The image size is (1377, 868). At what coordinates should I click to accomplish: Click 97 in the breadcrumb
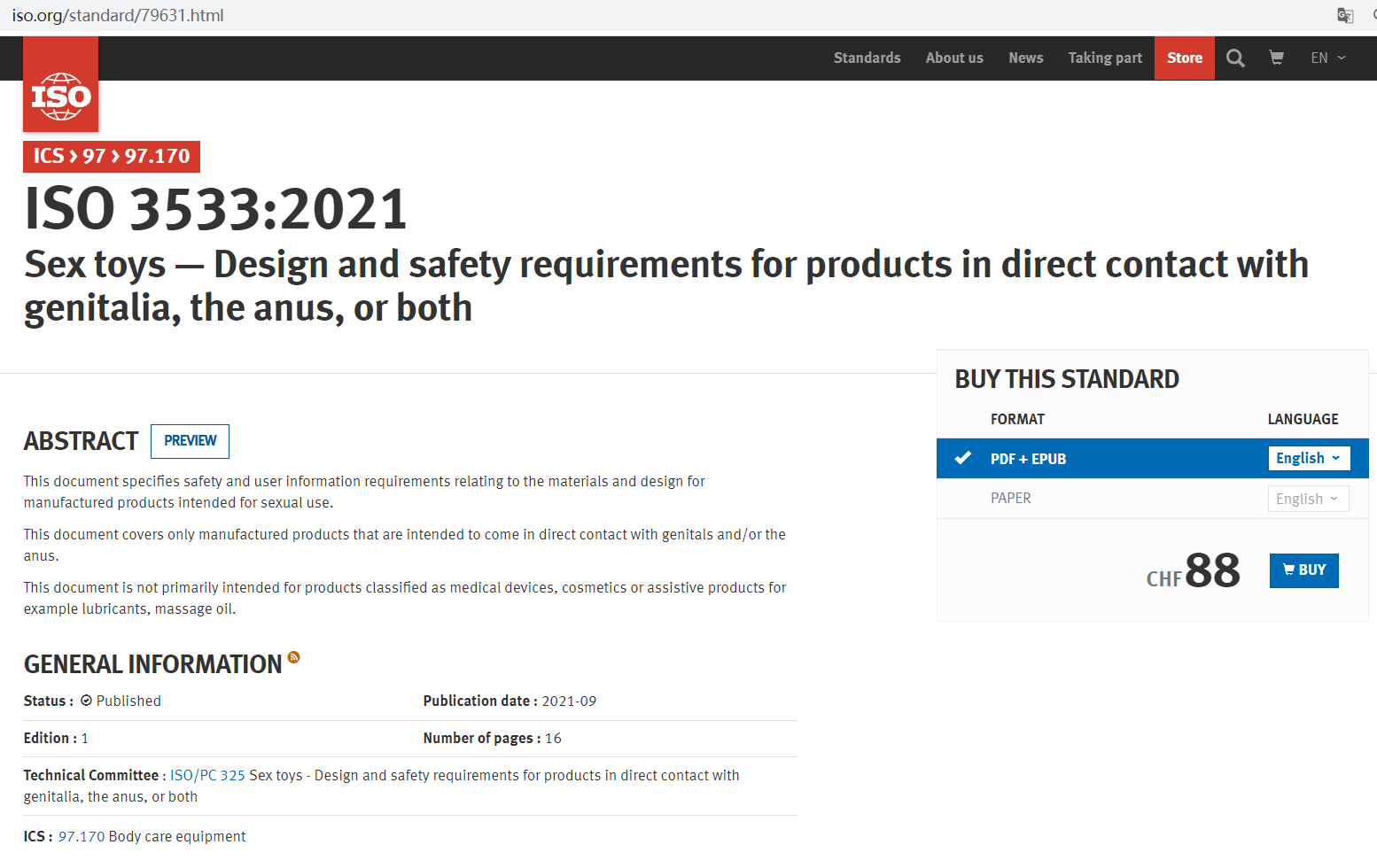94,156
